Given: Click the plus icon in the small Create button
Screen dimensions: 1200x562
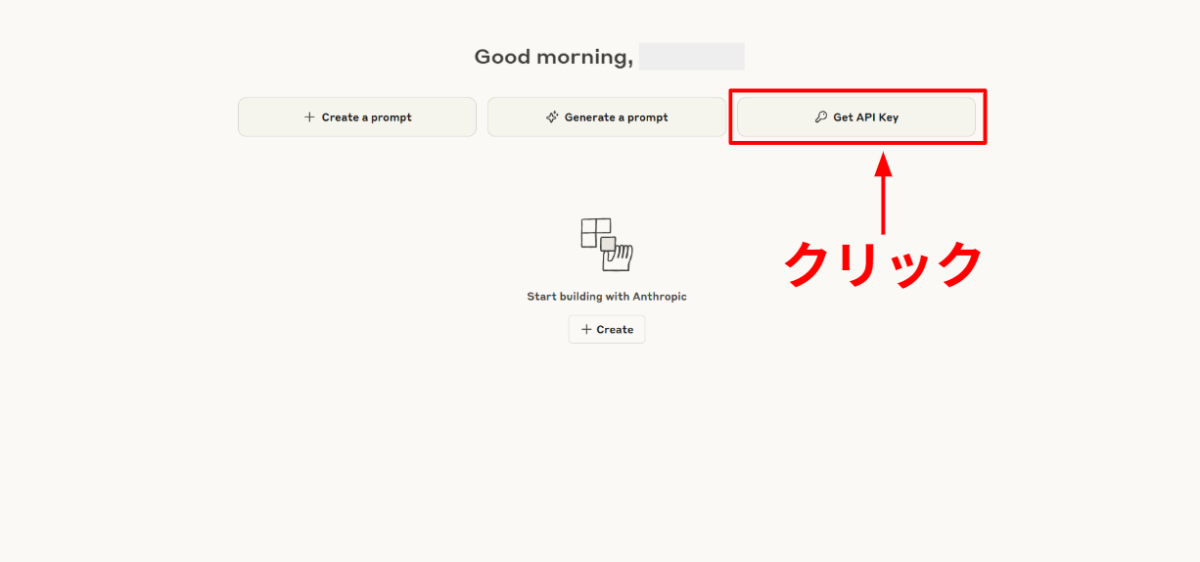Looking at the screenshot, I should point(586,329).
